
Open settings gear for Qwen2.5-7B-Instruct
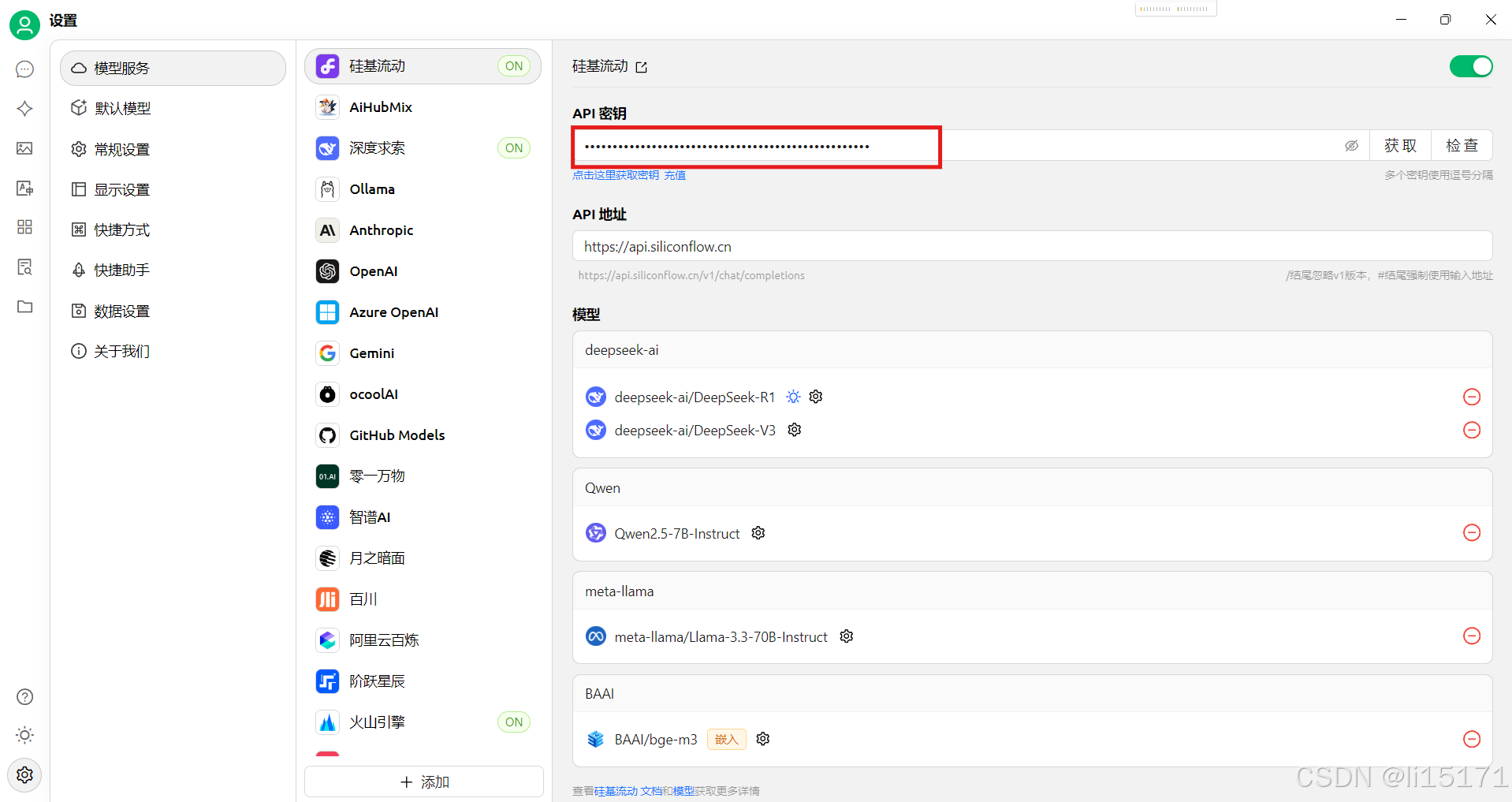pos(758,533)
